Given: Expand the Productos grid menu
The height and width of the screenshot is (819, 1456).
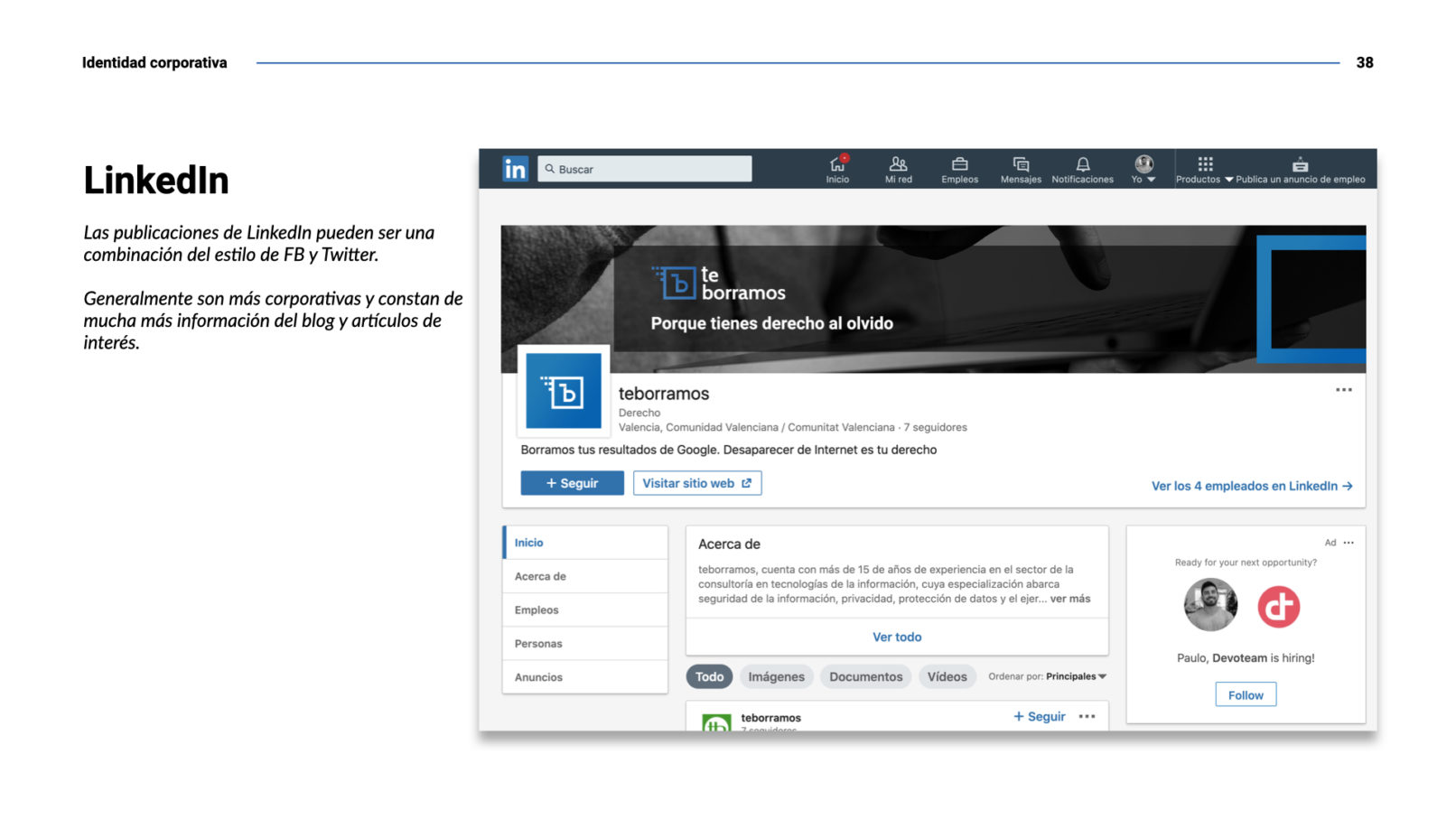Looking at the screenshot, I should click(1205, 168).
